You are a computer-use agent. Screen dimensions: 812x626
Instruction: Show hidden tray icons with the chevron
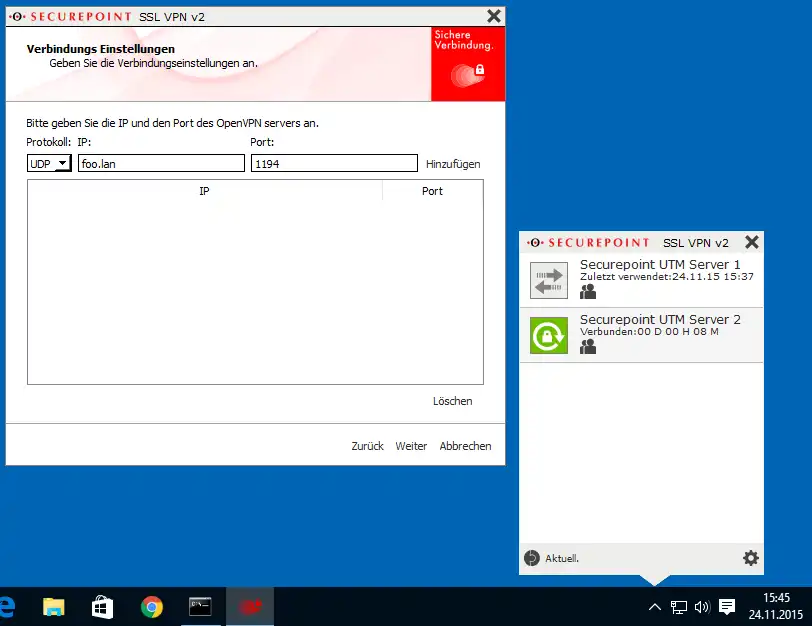655,607
